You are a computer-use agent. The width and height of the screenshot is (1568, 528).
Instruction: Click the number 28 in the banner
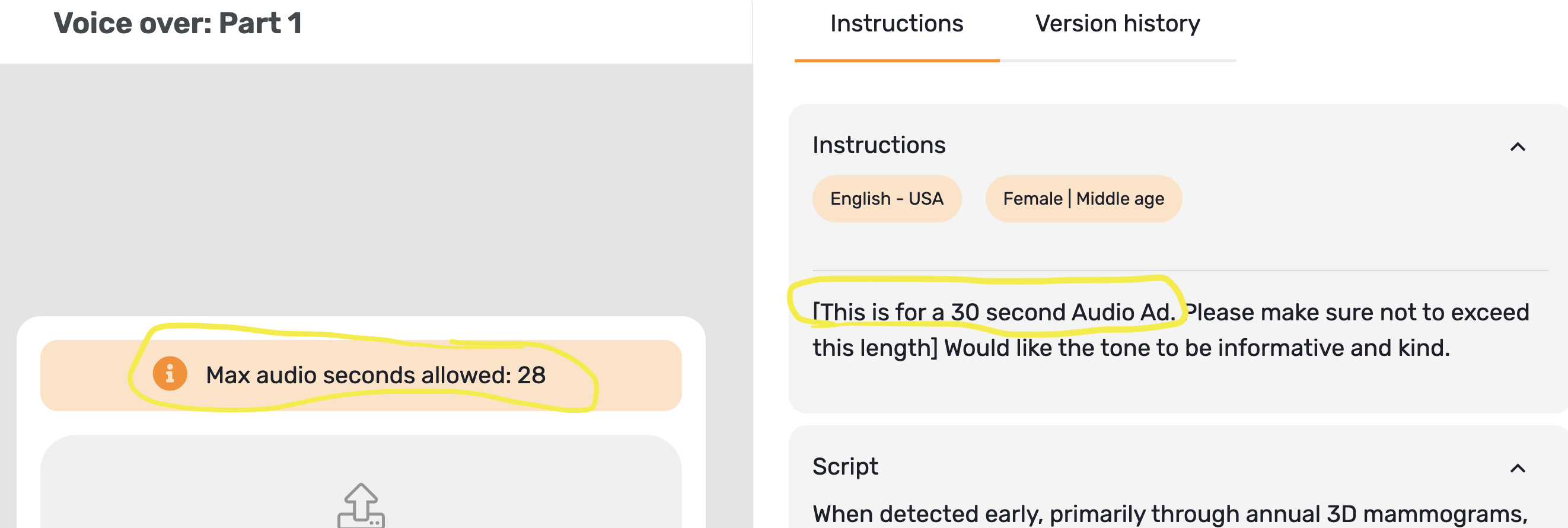pos(531,375)
